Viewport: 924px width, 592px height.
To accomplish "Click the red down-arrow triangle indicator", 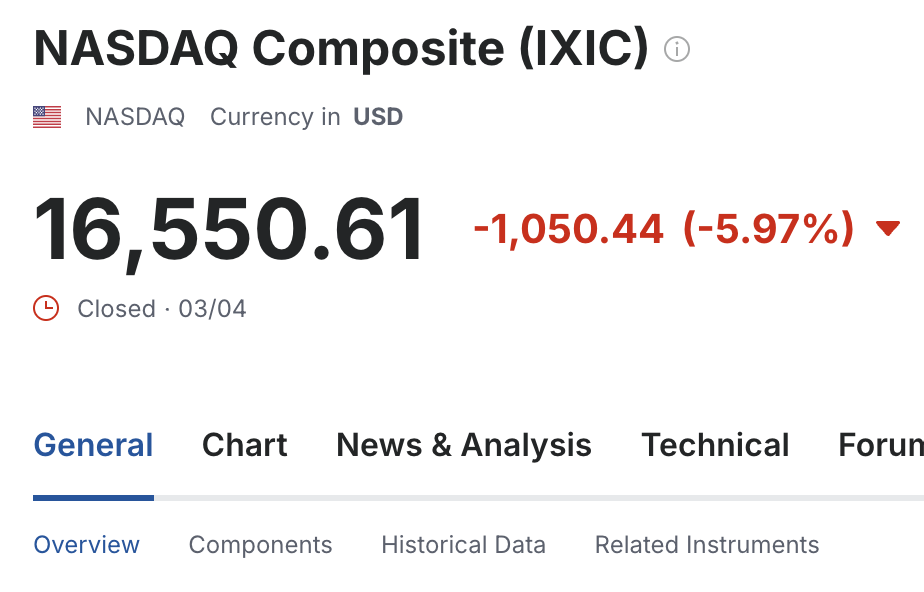I will (887, 227).
